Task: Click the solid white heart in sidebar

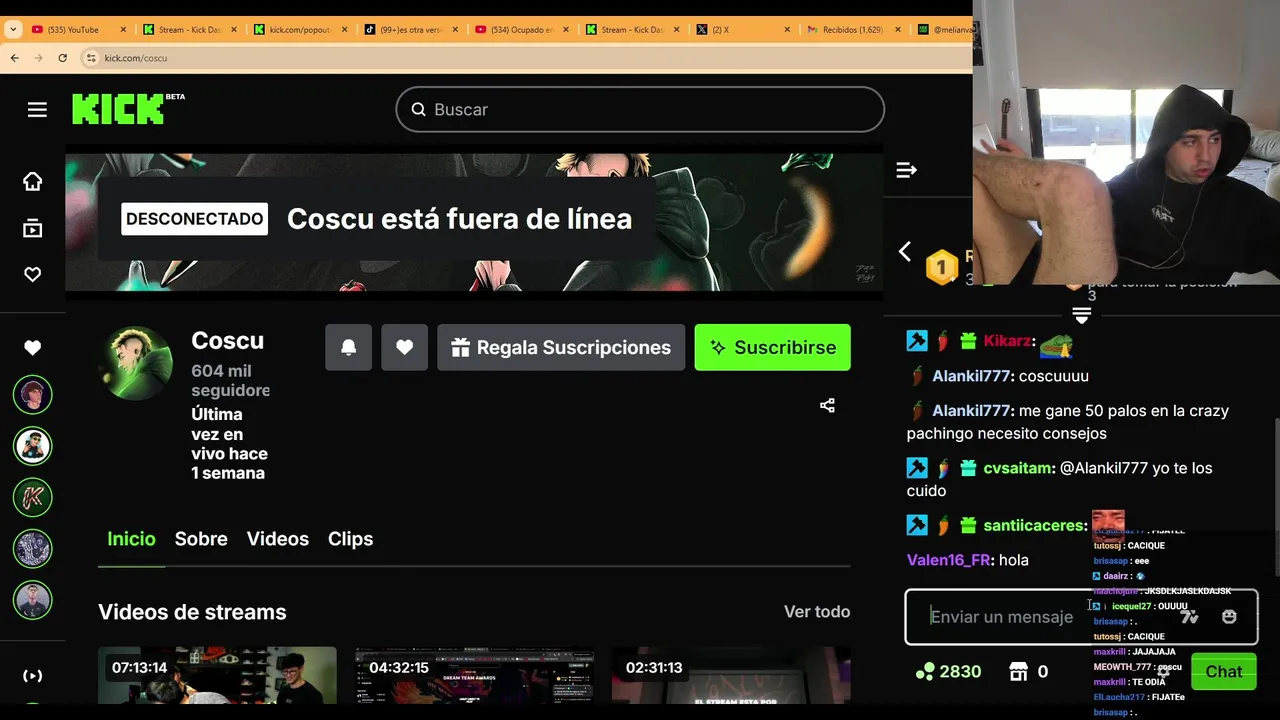Action: point(33,348)
